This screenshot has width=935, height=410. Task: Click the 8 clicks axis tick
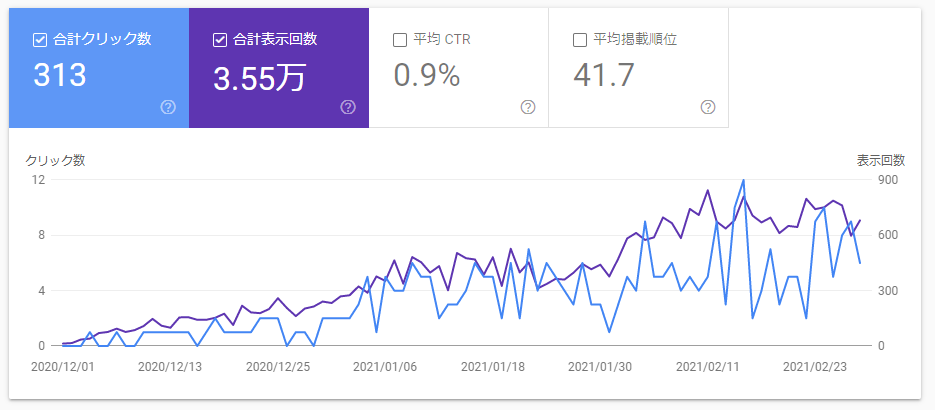tap(42, 235)
